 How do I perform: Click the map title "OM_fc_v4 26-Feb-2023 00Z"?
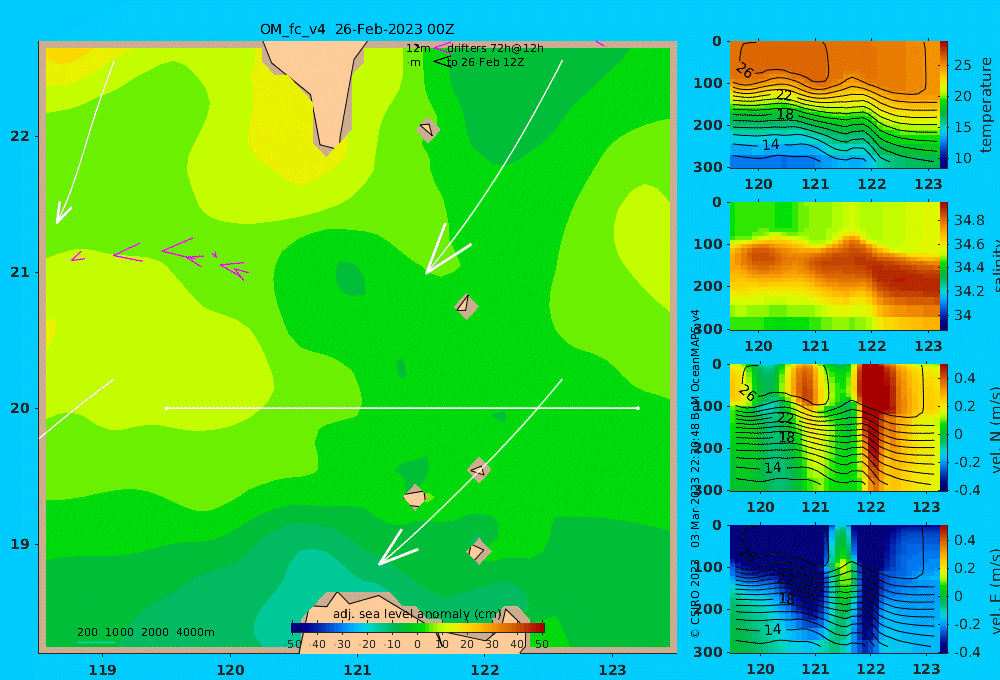(357, 29)
